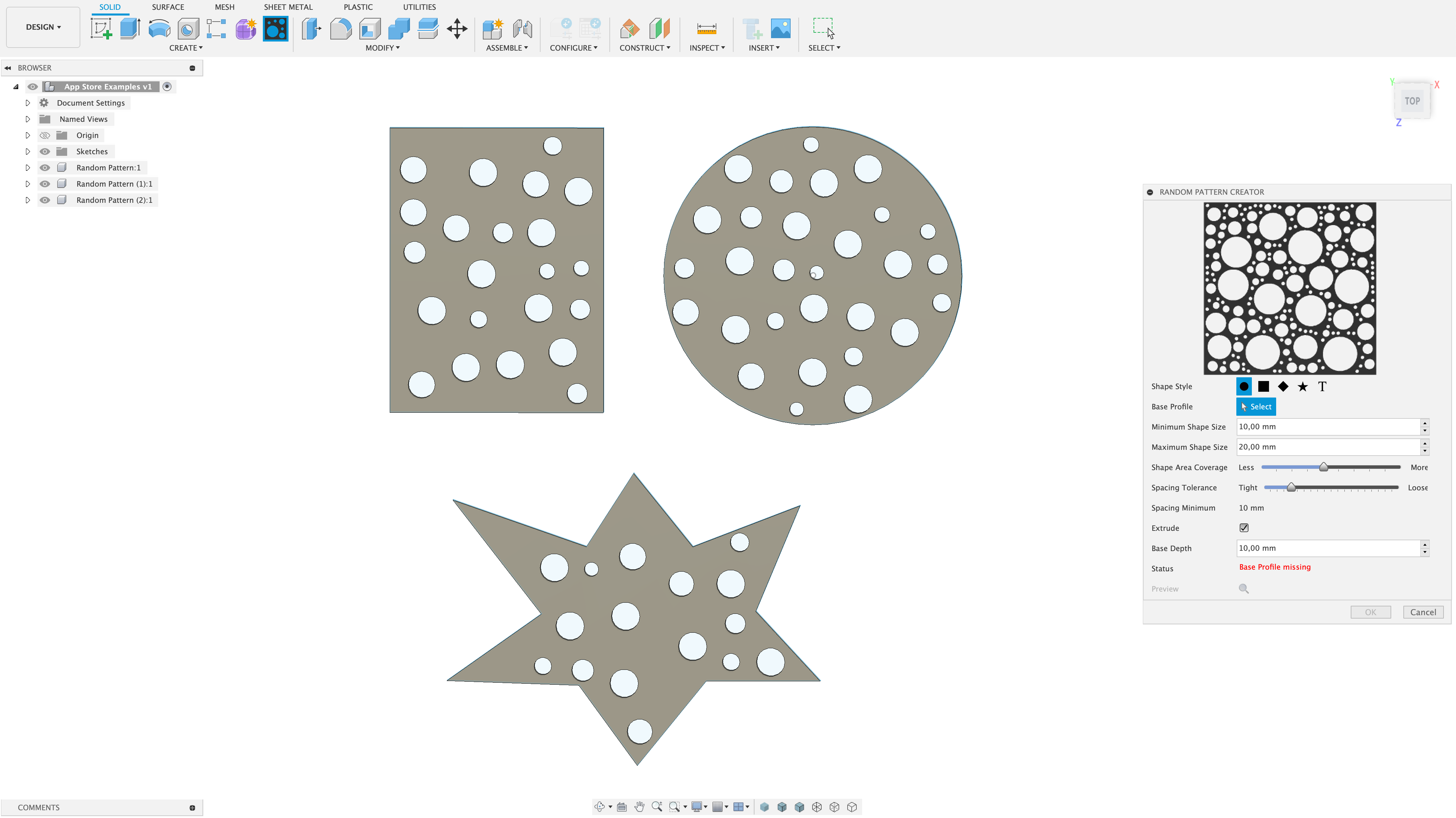Screen dimensions: 1456x818
Task: Switch to the SURFACE tab
Action: coord(168,7)
